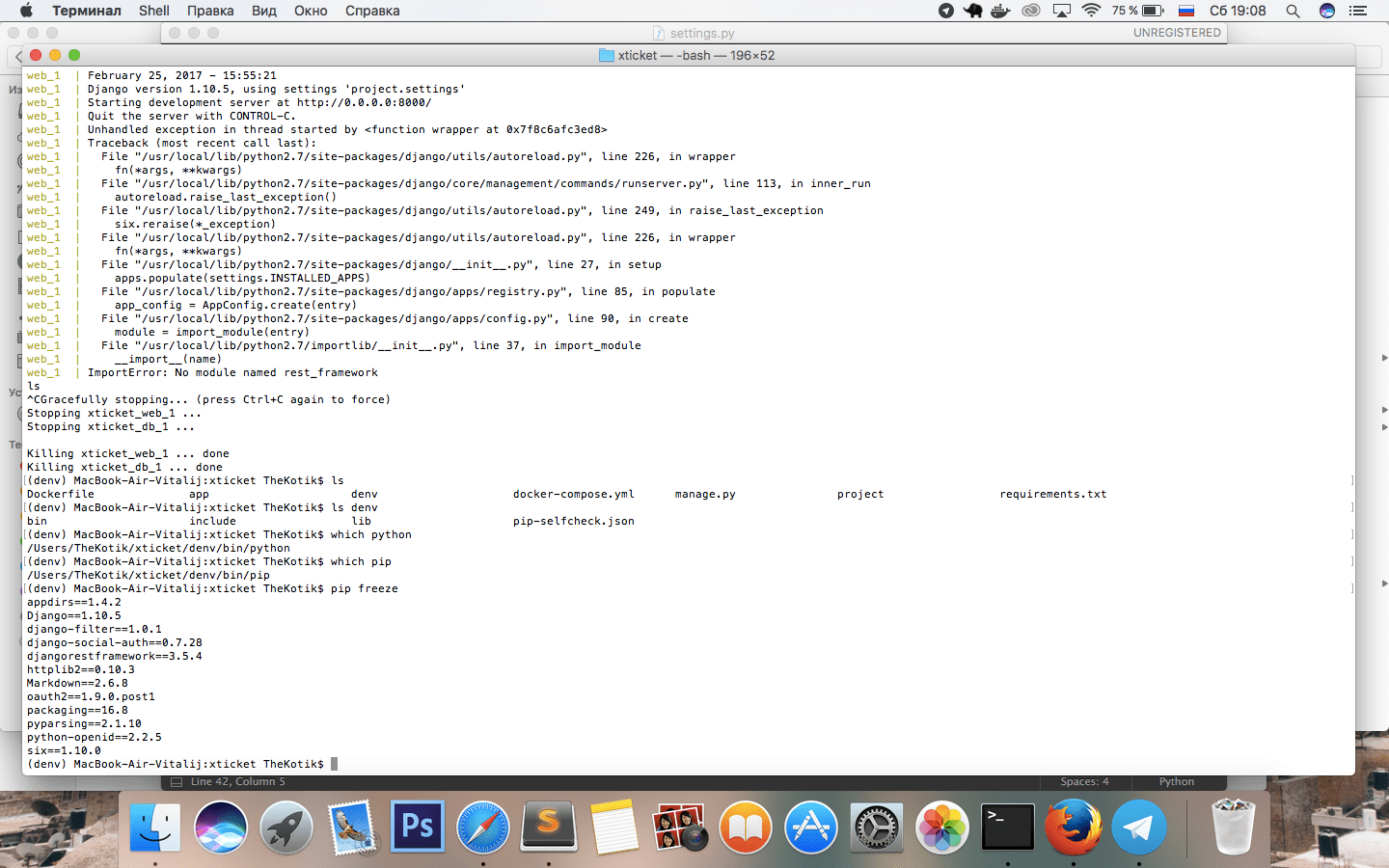
Task: Open the Справка menu
Action: (372, 11)
